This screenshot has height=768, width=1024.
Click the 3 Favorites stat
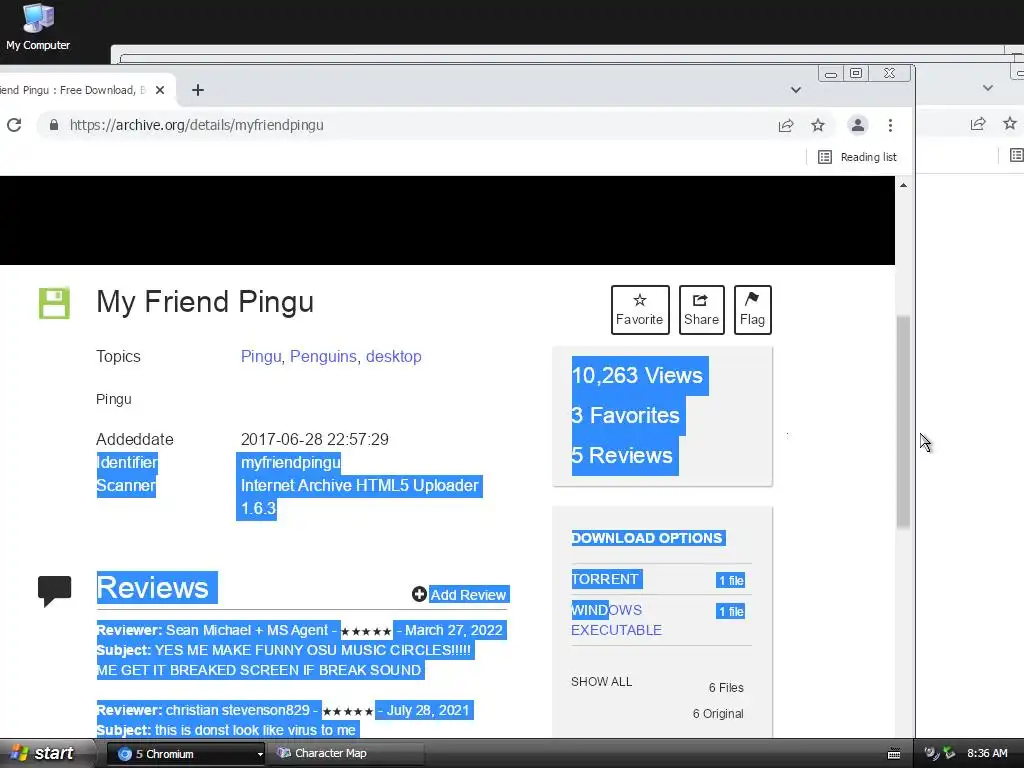click(626, 415)
